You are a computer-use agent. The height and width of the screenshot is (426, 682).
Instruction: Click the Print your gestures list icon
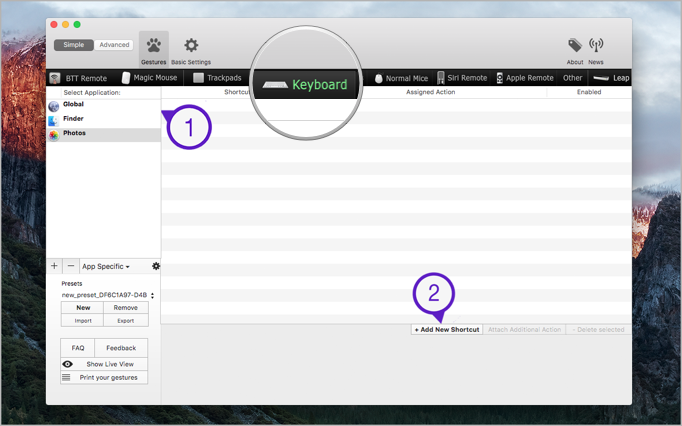tap(66, 377)
